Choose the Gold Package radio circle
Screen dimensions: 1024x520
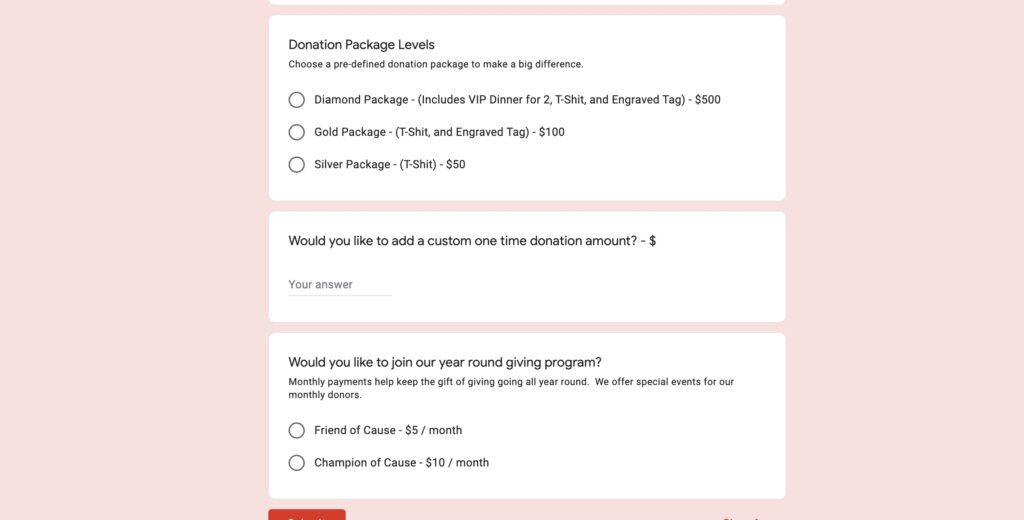coord(296,132)
